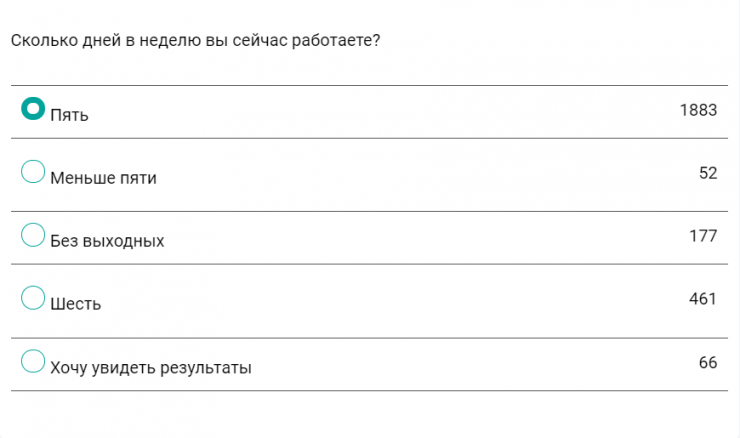Select 'Хочу увидеть результаты' radio button
The image size is (740, 438).
(x=33, y=361)
